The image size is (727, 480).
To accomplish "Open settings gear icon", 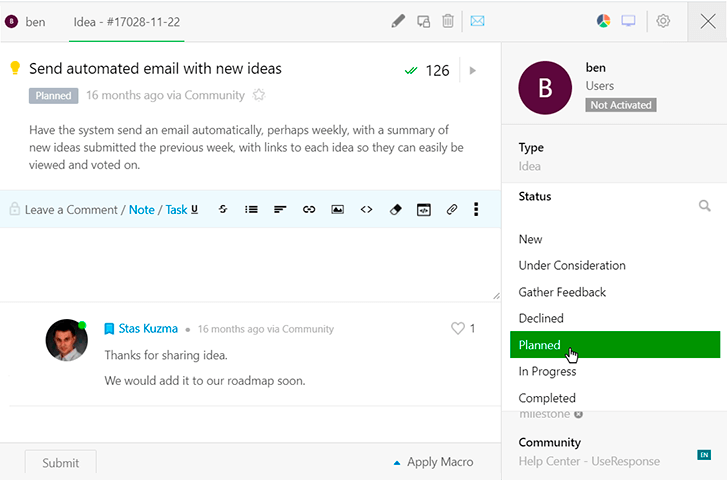I will coord(663,21).
